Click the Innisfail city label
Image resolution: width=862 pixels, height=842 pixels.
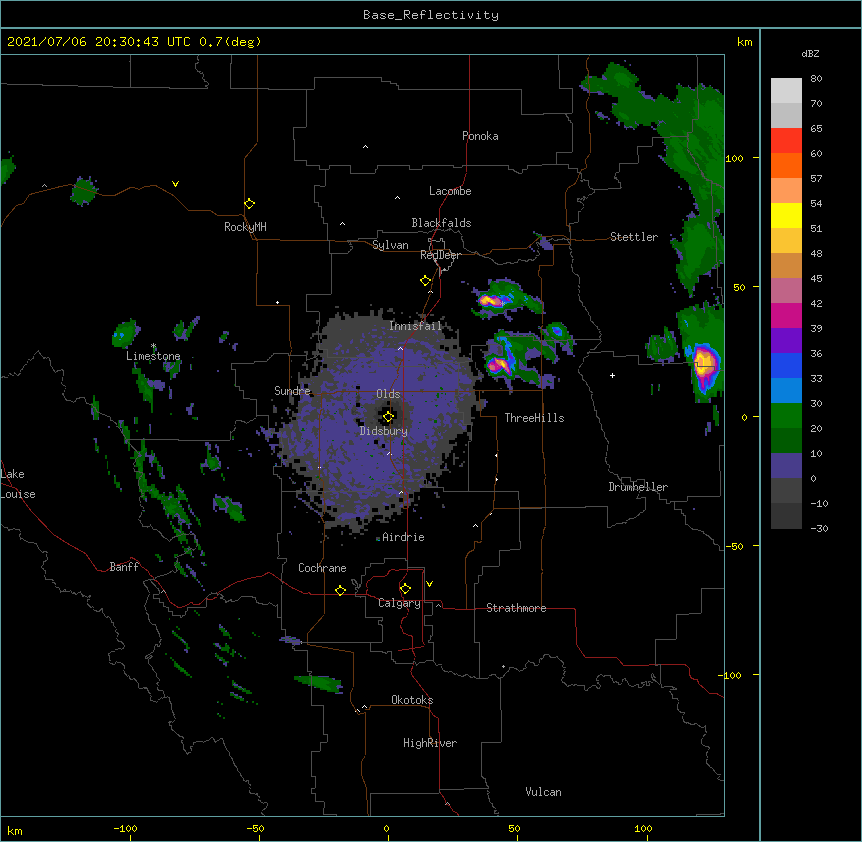coord(415,326)
